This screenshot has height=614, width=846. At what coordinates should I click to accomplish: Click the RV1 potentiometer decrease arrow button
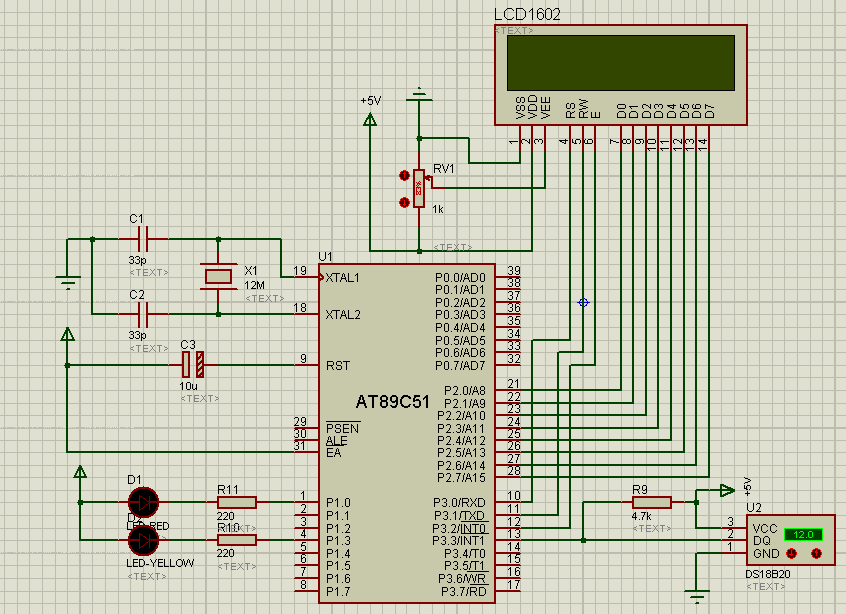(404, 202)
